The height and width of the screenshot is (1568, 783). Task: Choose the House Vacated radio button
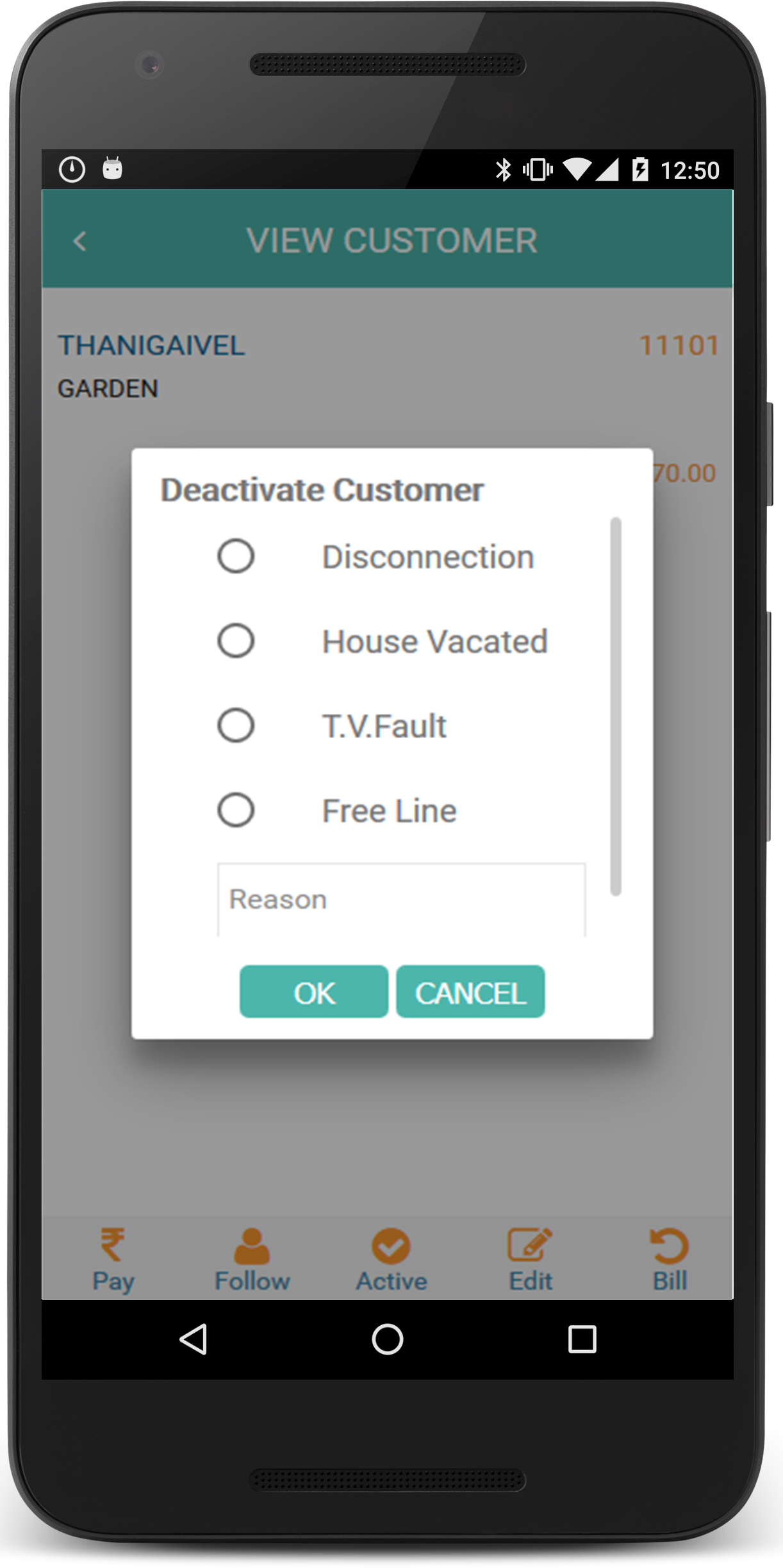[236, 640]
